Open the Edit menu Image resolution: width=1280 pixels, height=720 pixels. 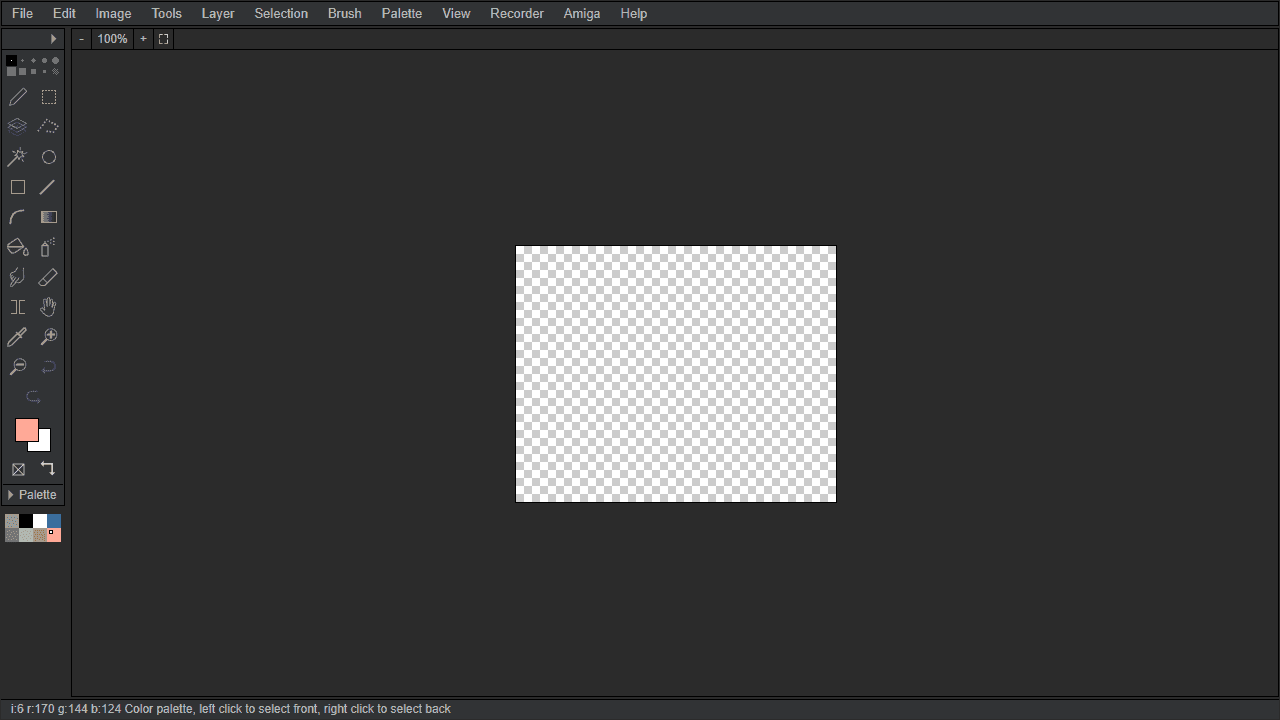(64, 13)
